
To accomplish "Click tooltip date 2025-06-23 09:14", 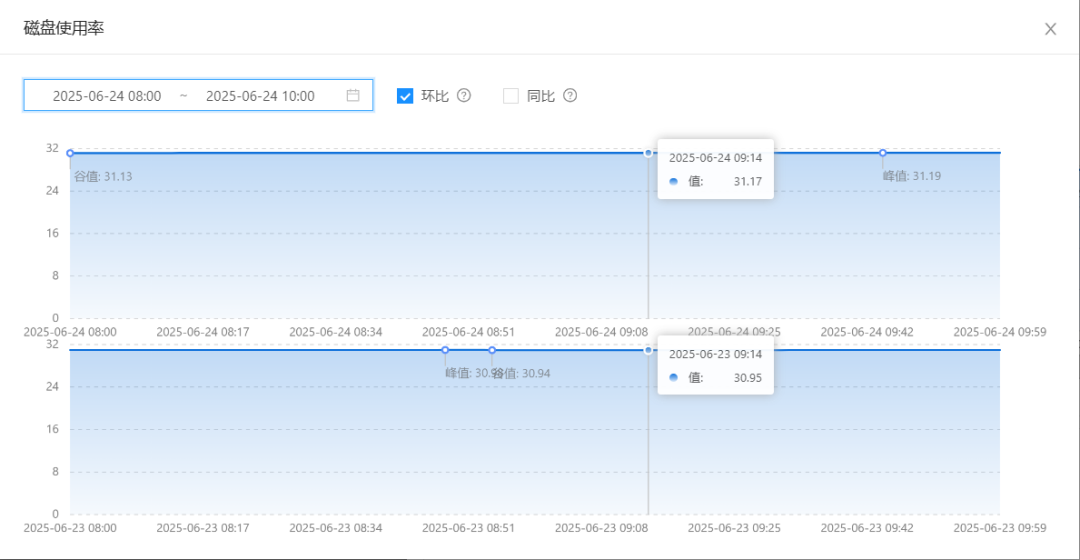I will [x=715, y=354].
